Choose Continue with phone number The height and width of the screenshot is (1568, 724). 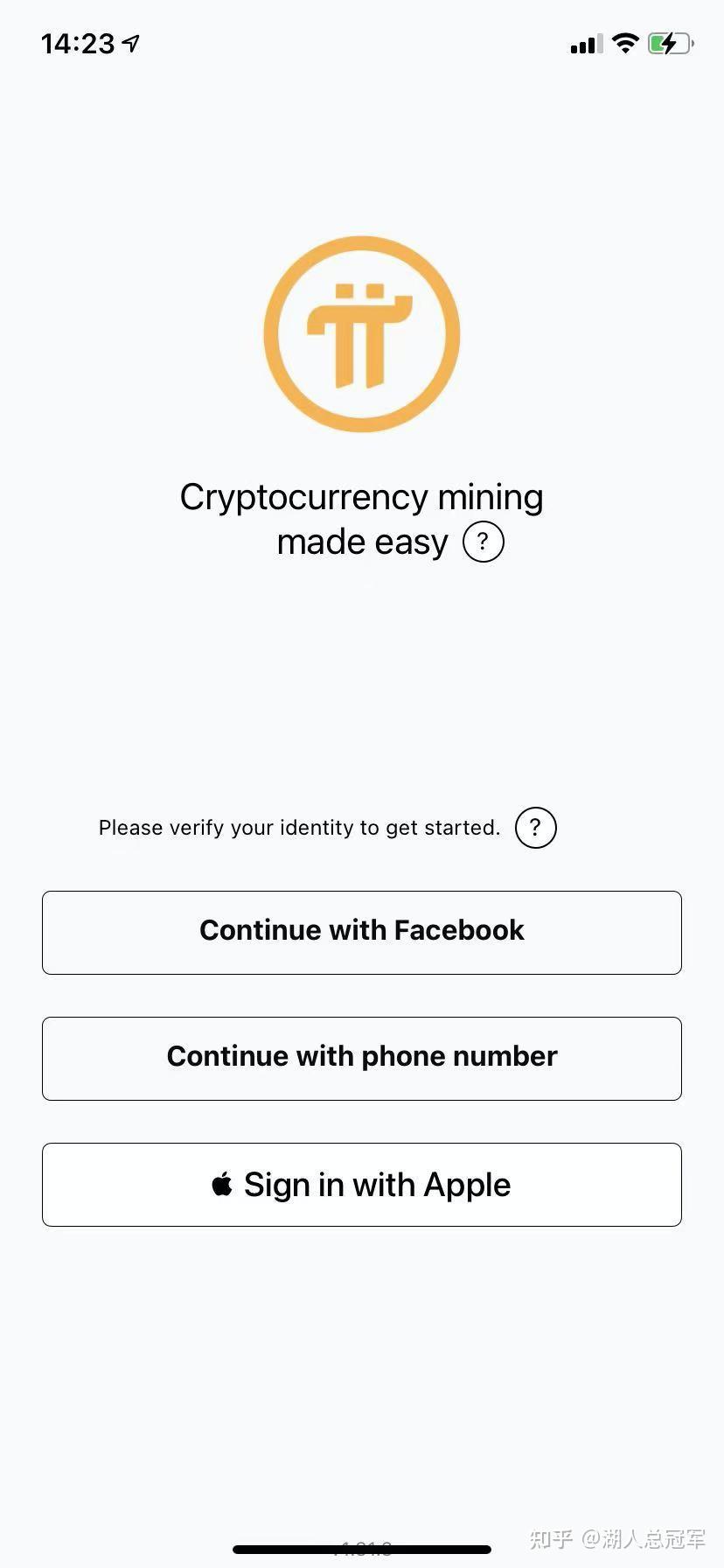(x=362, y=1059)
